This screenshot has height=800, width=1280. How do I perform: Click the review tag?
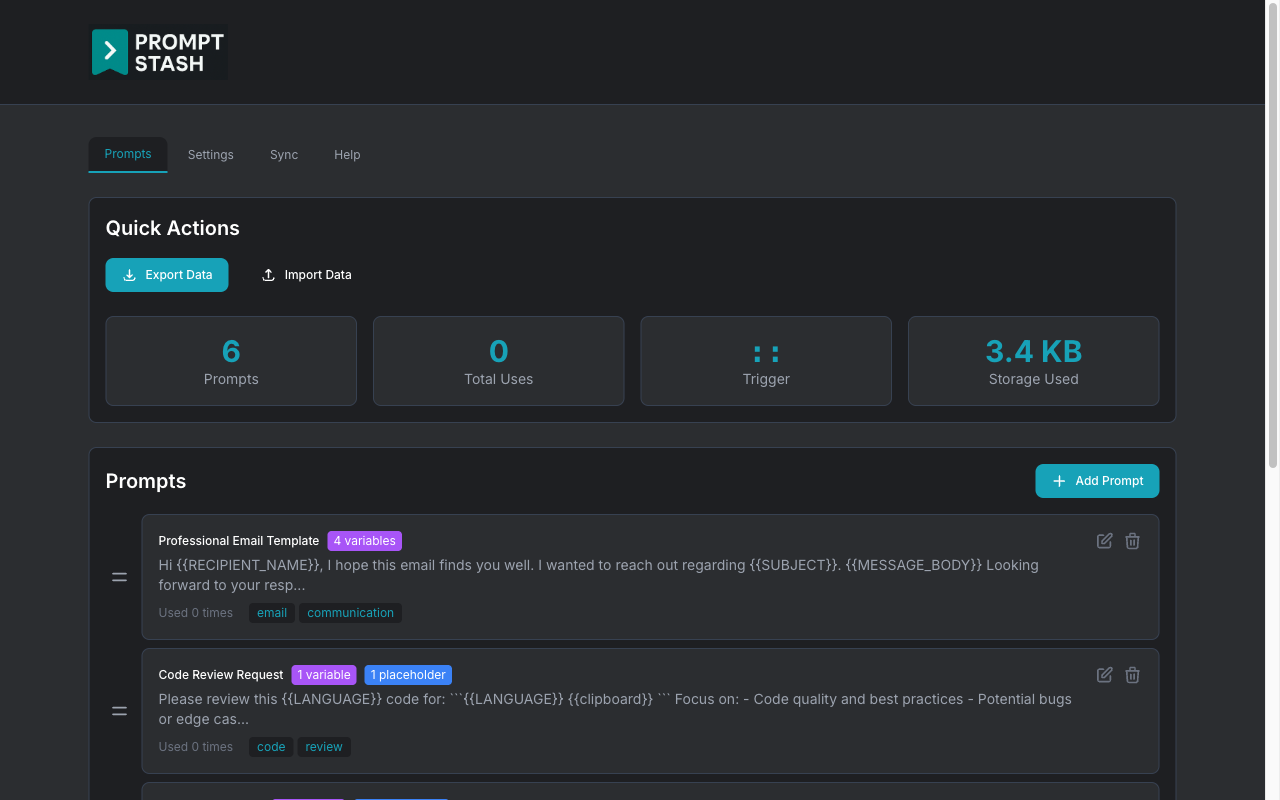tap(324, 747)
